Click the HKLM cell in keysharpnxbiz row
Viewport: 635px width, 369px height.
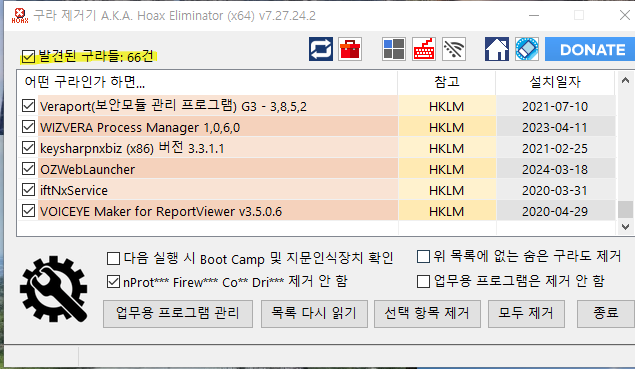pyautogui.click(x=447, y=148)
